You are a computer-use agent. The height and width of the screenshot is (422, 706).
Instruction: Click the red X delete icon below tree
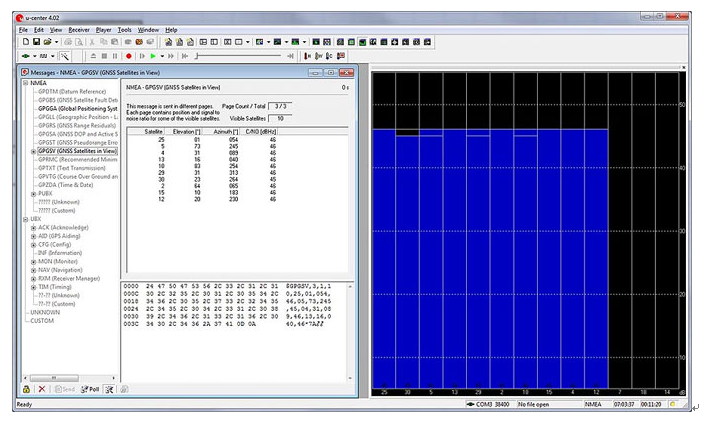click(42, 389)
